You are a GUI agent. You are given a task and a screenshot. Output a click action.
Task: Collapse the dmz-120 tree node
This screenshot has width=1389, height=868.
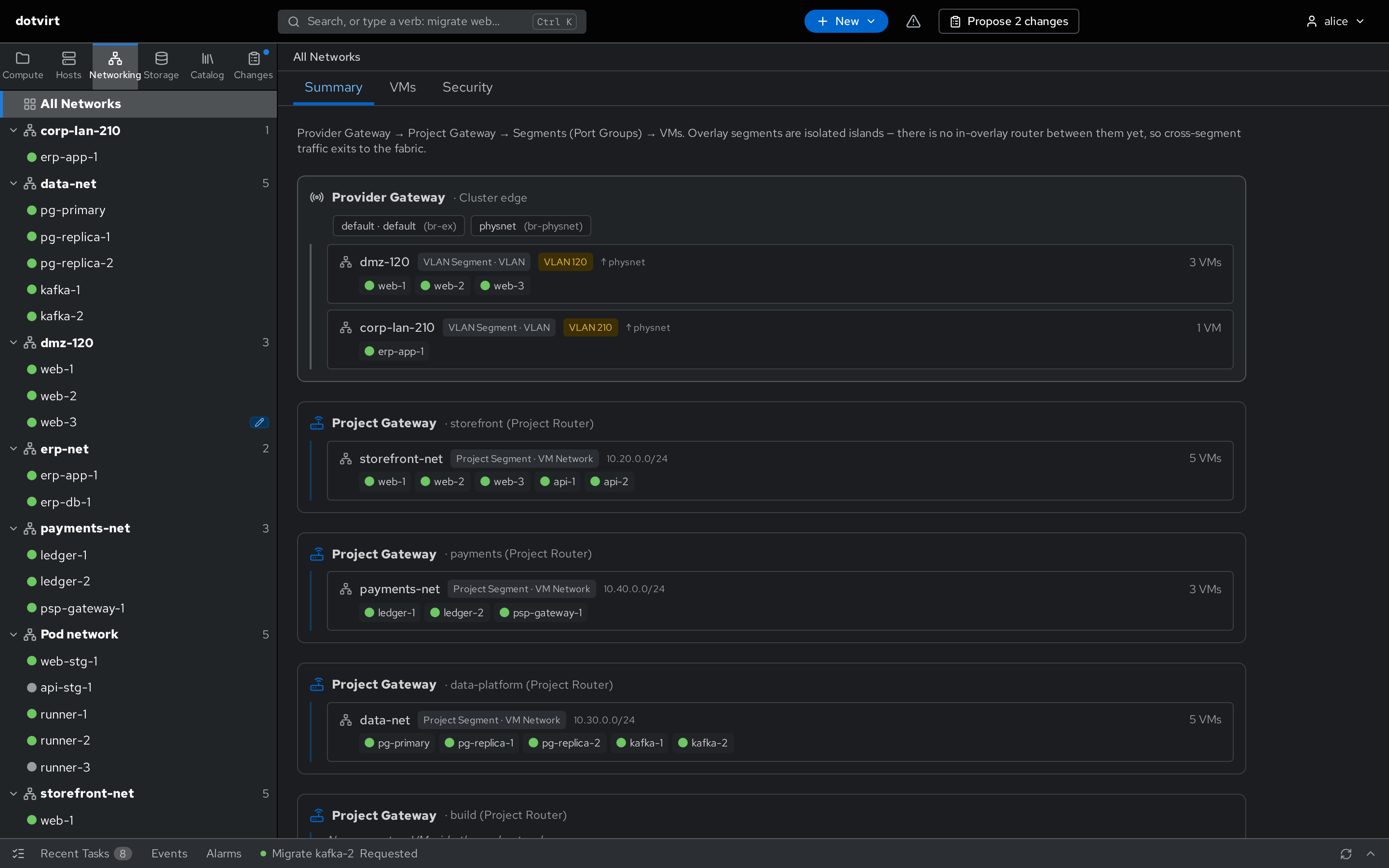pos(14,343)
